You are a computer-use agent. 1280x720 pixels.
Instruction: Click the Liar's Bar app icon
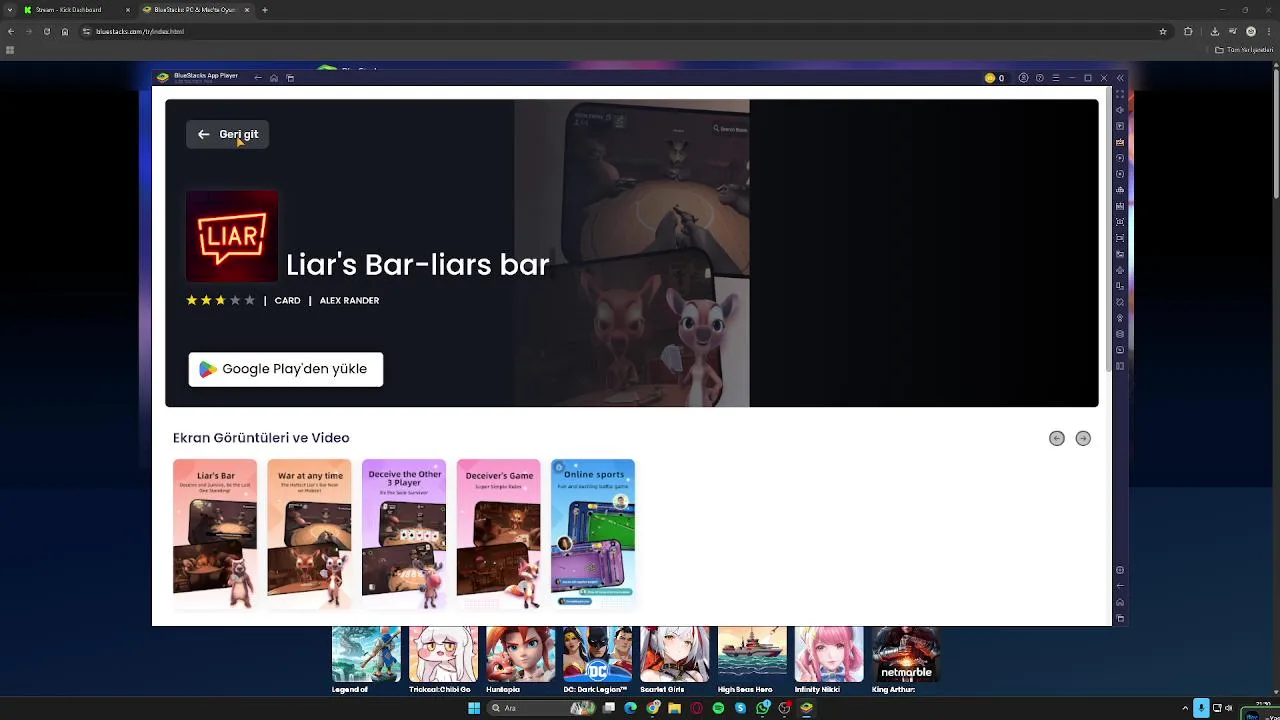click(232, 236)
